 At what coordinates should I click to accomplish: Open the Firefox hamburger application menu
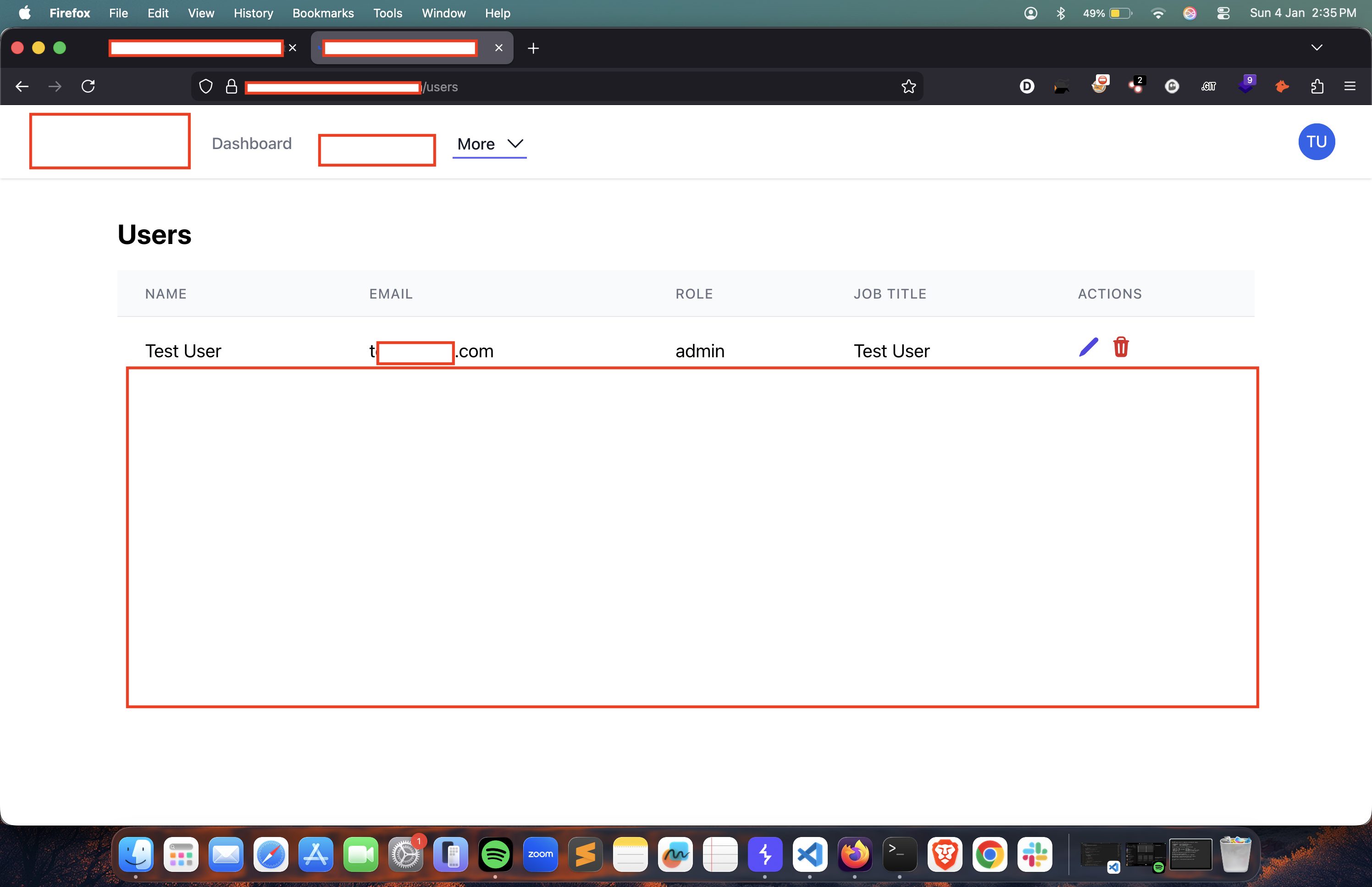[x=1350, y=86]
